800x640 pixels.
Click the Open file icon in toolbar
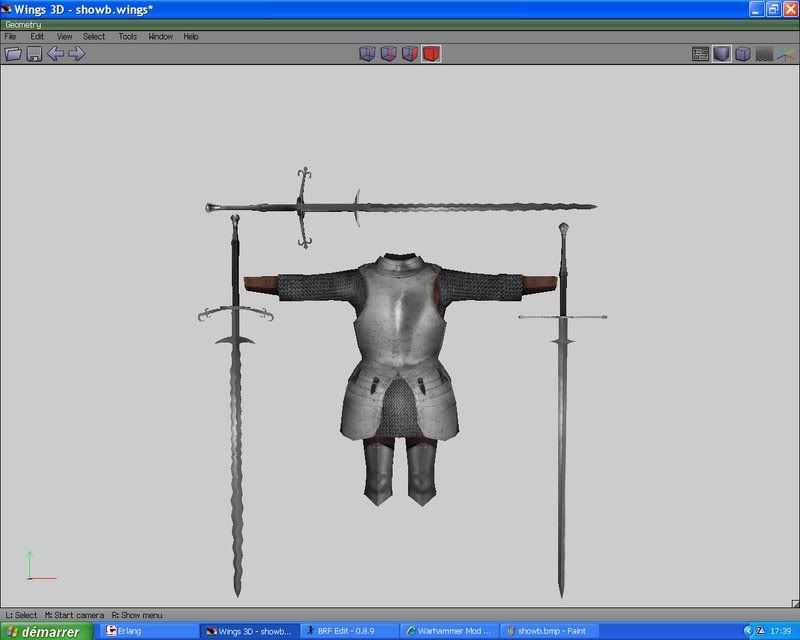click(13, 53)
